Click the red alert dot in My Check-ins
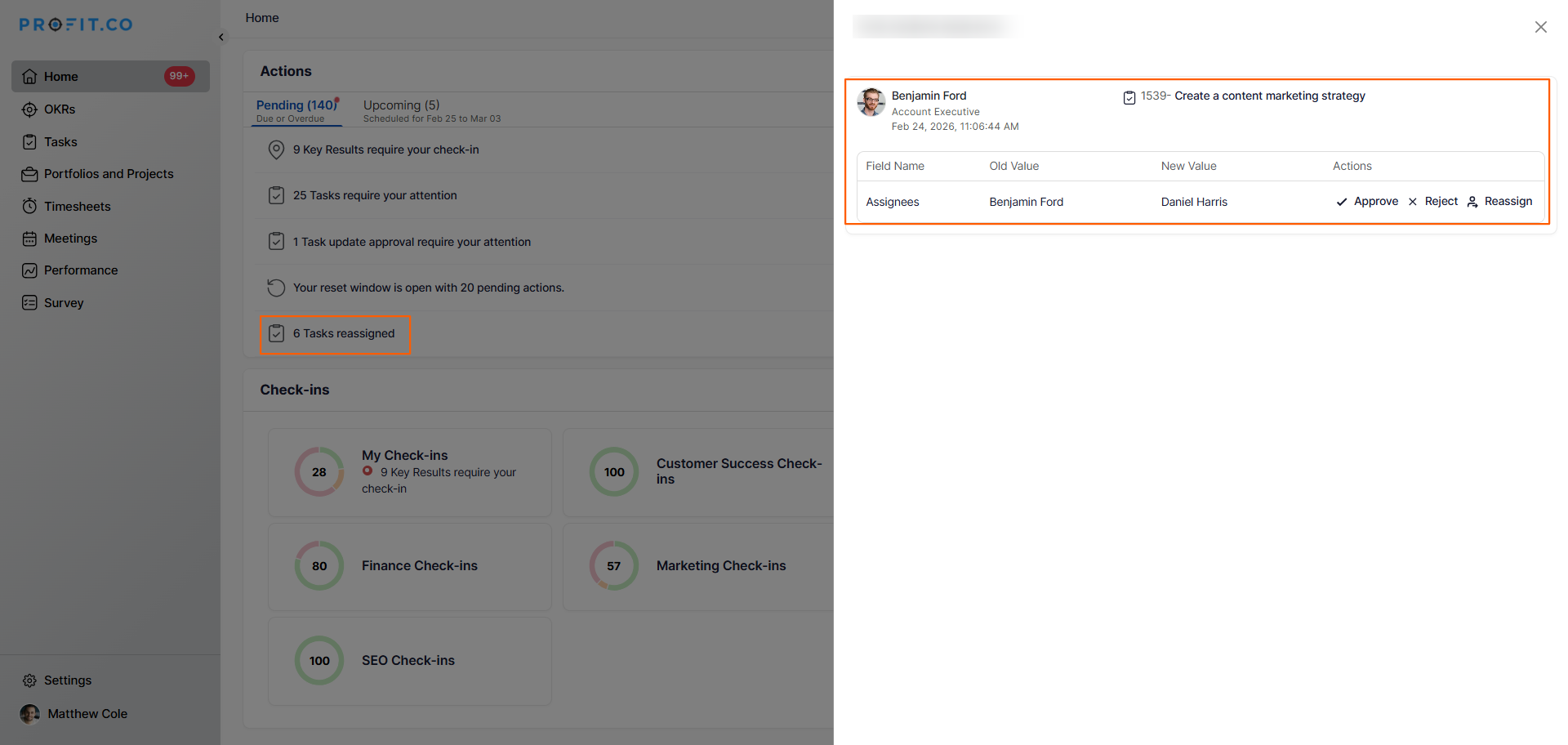1568x745 pixels. point(367,471)
